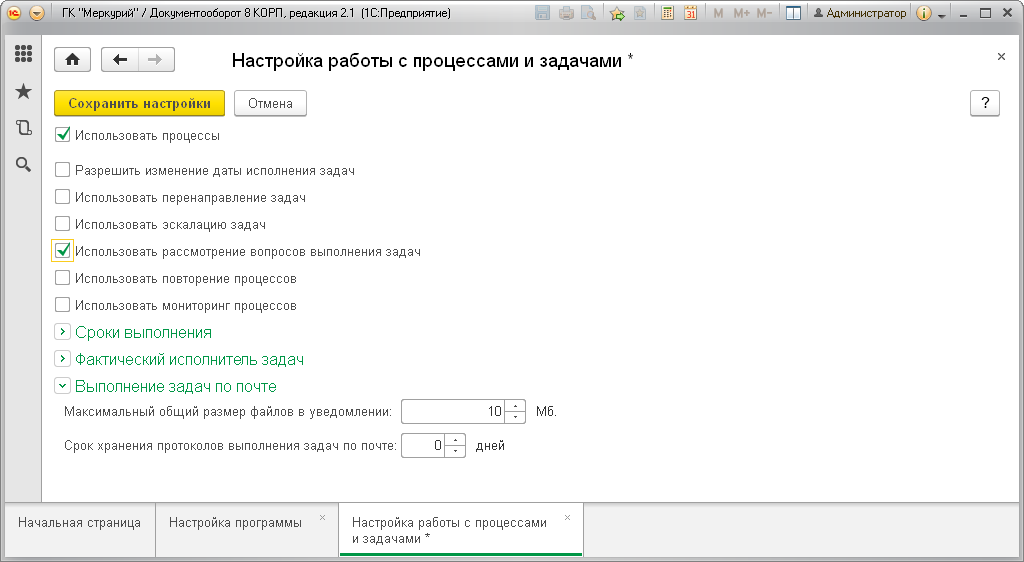Decrease max file size with down arrow

point(515,417)
